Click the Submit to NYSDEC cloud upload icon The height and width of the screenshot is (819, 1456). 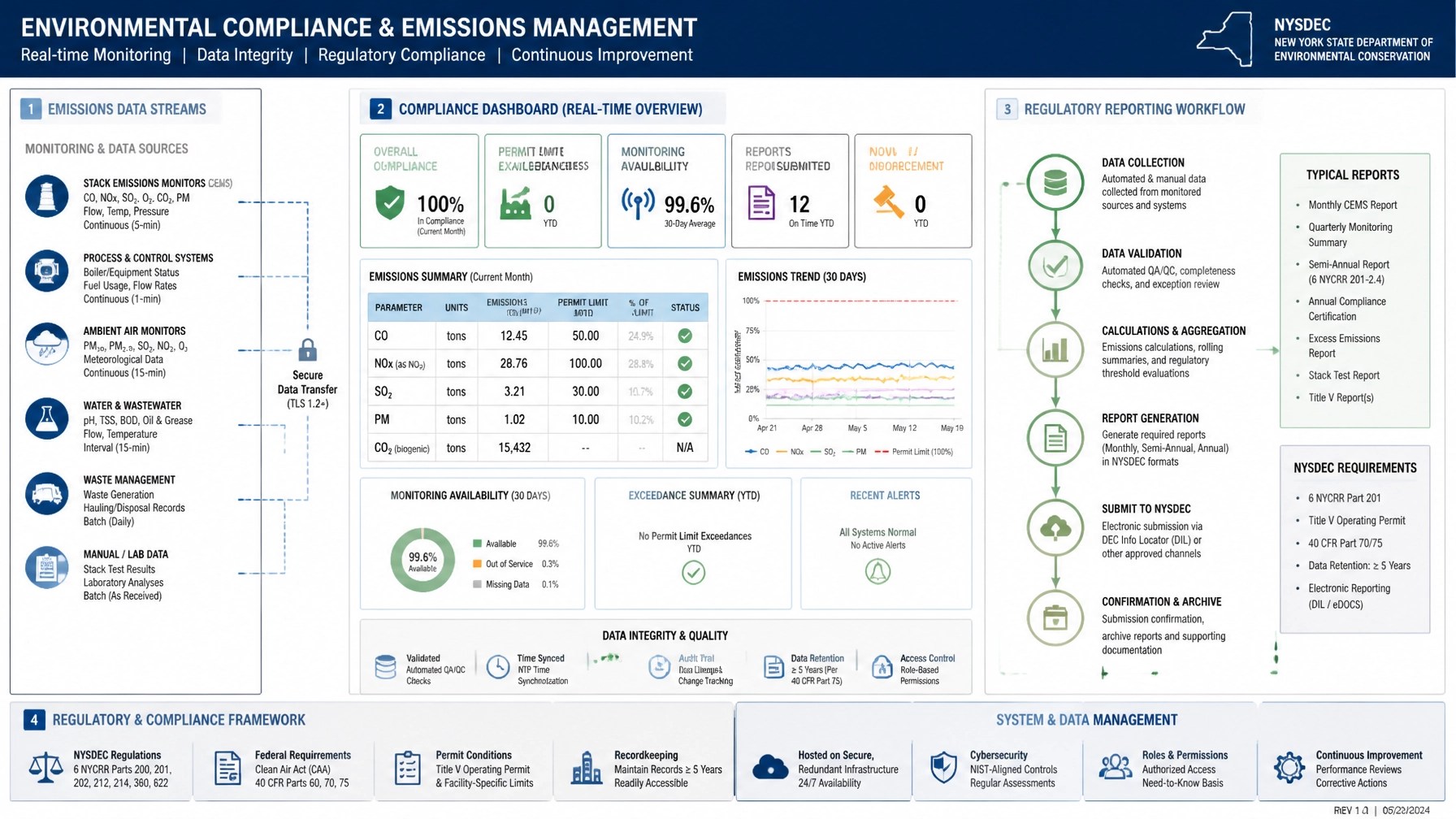pyautogui.click(x=1055, y=528)
